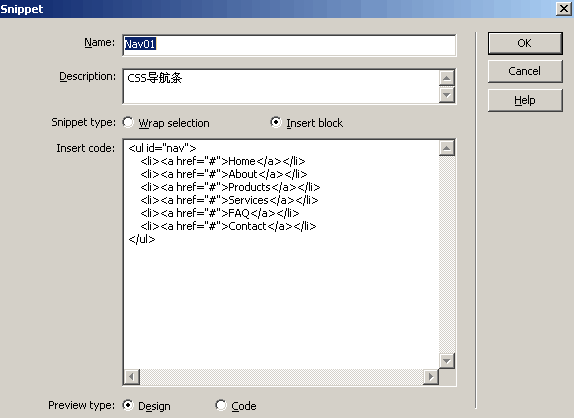The width and height of the screenshot is (574, 418).
Task: Click the Insert code horizontal scrollbar track
Action: pos(281,377)
